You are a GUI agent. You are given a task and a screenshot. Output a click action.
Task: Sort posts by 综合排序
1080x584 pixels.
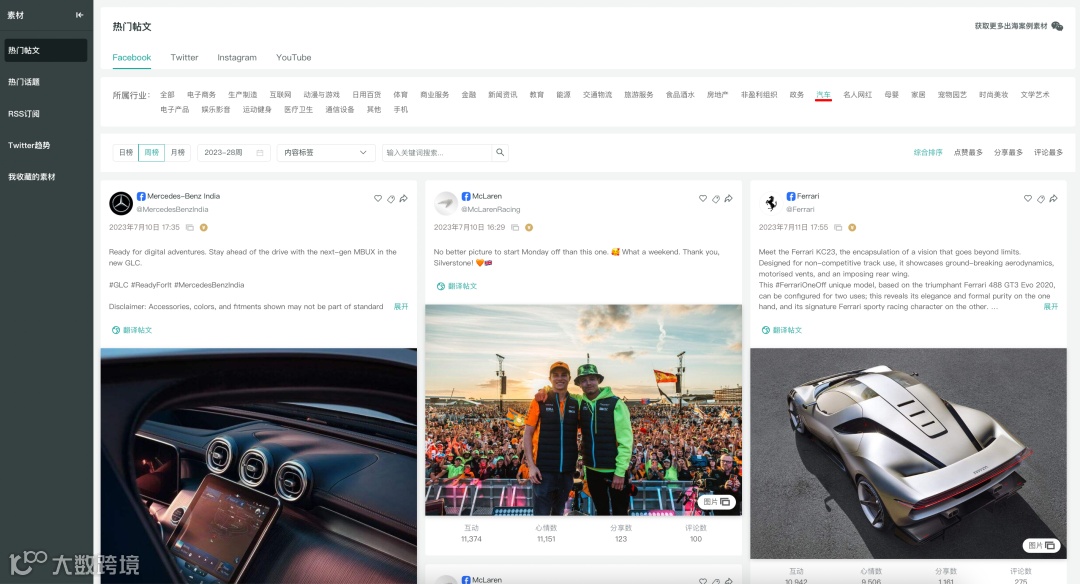pyautogui.click(x=928, y=152)
